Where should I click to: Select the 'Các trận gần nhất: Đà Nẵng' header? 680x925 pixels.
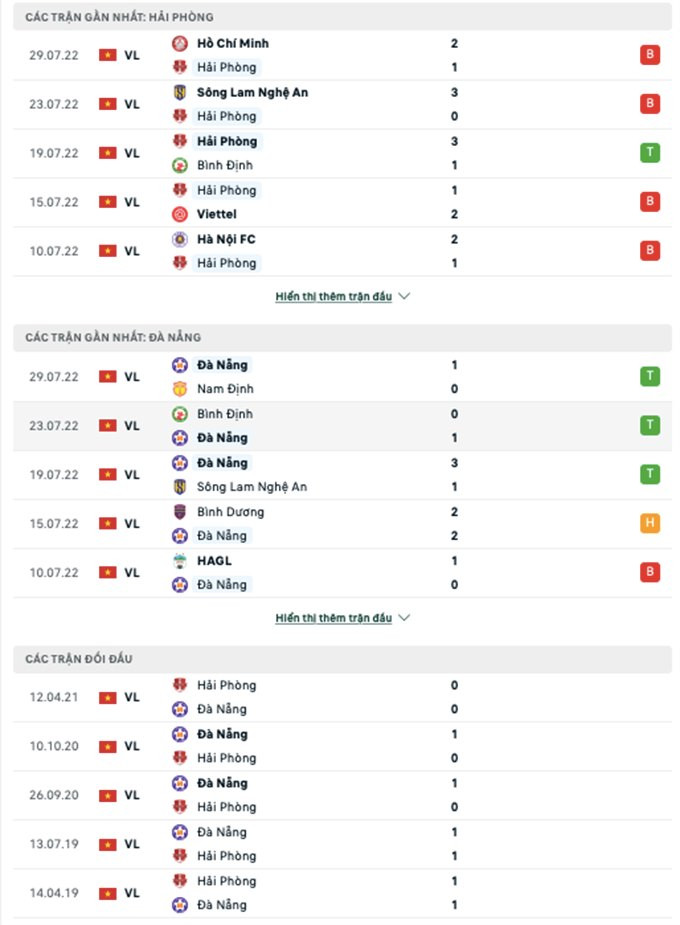[113, 338]
